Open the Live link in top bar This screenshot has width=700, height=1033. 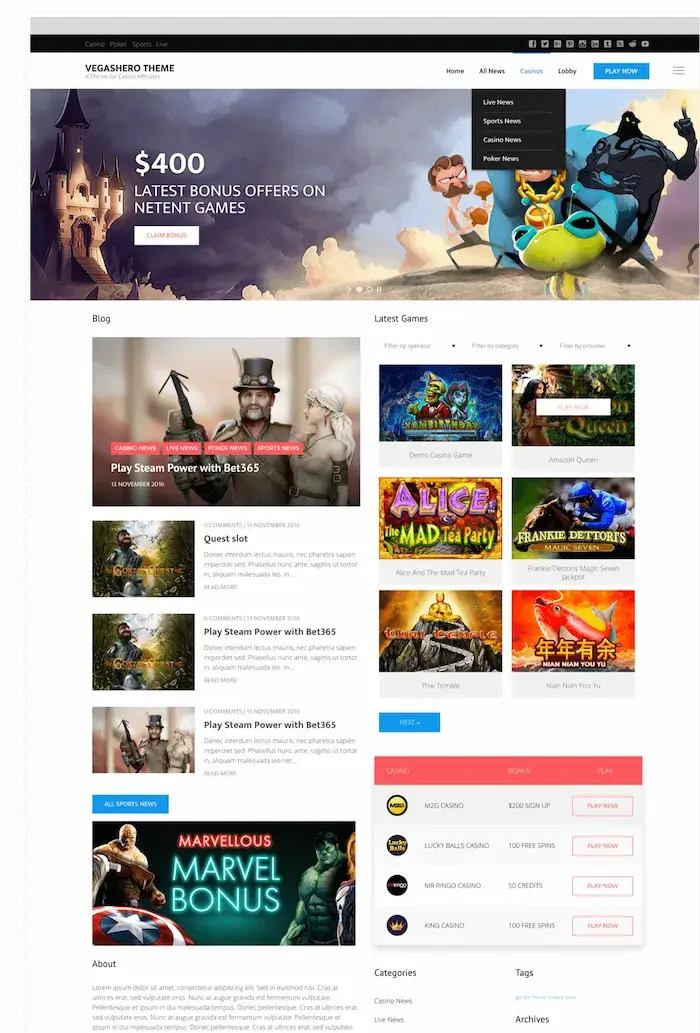tap(162, 44)
